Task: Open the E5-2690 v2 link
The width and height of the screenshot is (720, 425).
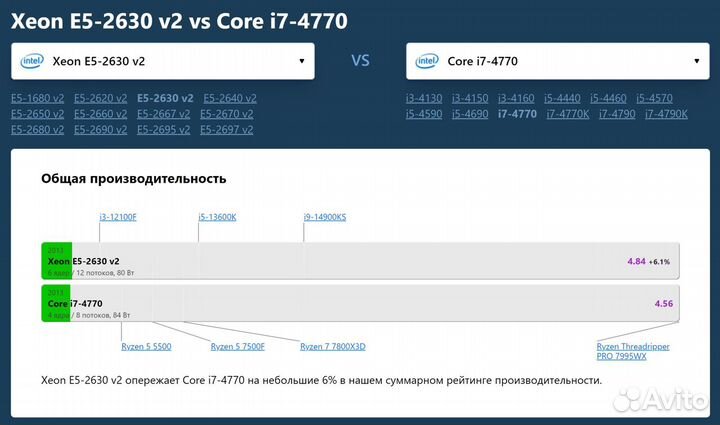Action: [x=101, y=129]
